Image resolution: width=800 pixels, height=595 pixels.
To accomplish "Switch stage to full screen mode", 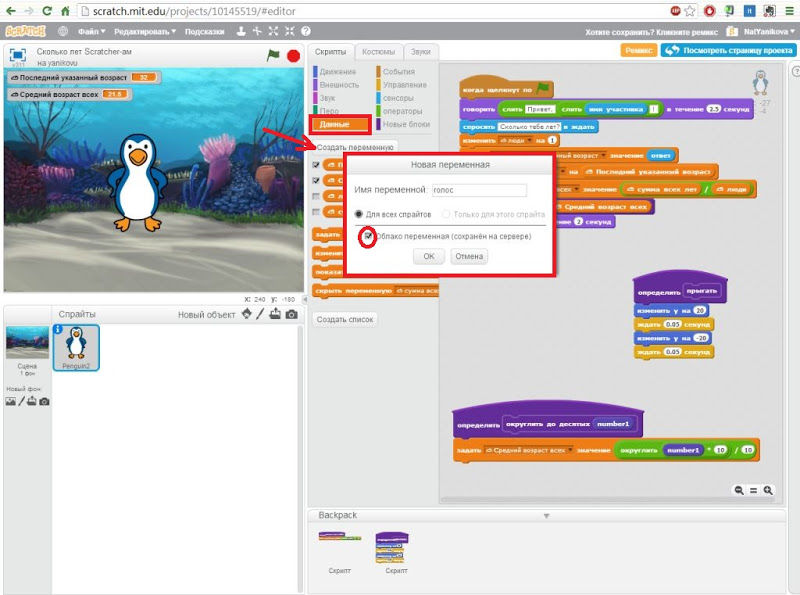I will (18, 55).
